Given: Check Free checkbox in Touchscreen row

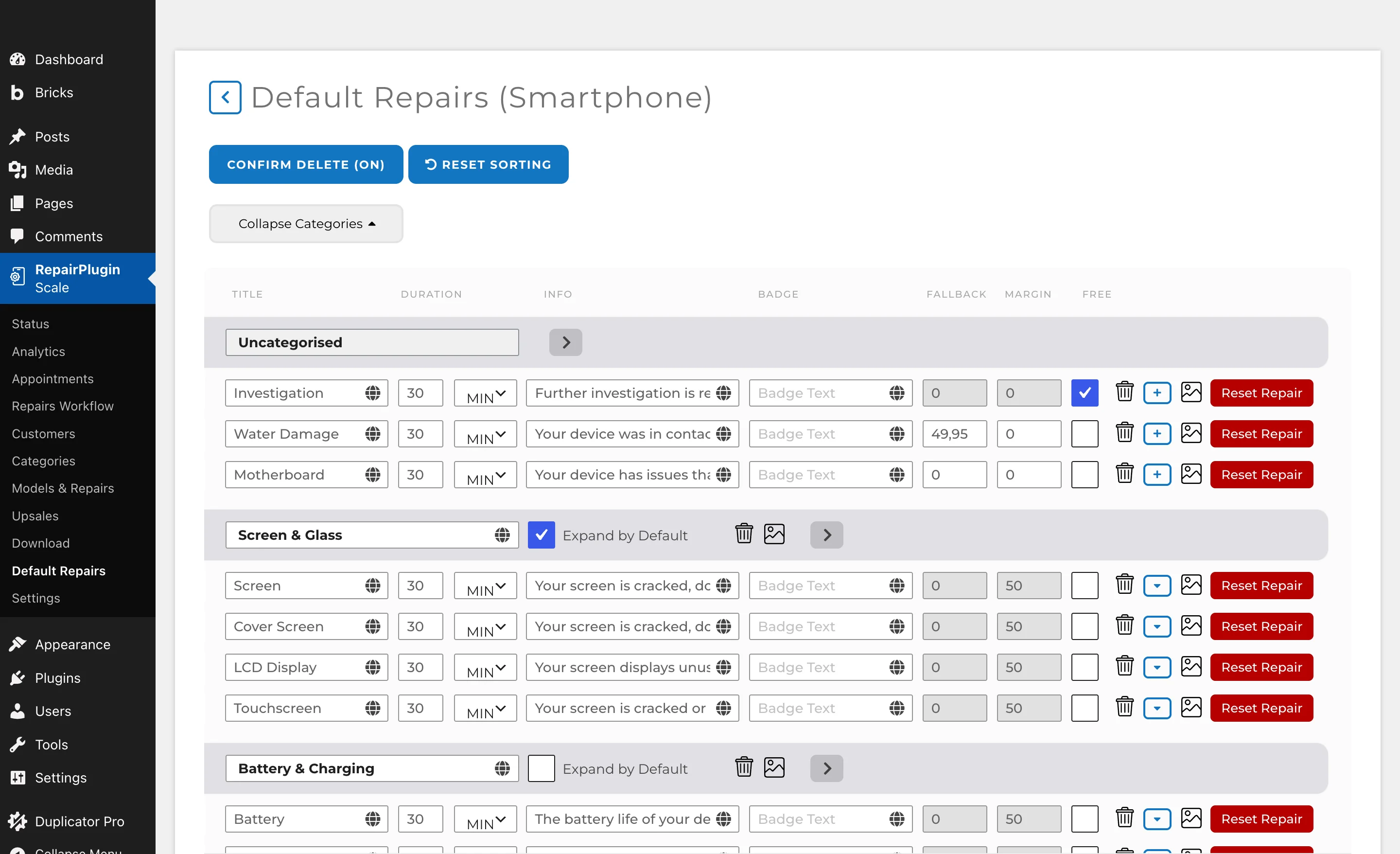Looking at the screenshot, I should 1084,708.
